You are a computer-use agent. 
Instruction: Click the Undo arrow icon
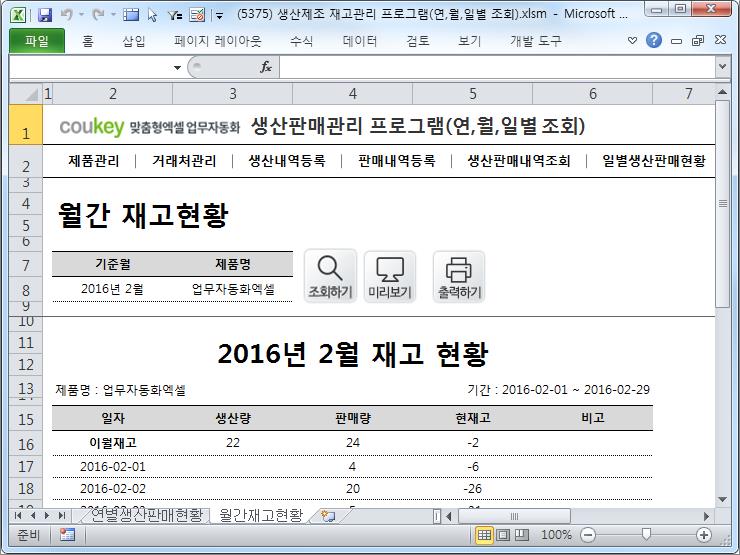(x=67, y=15)
